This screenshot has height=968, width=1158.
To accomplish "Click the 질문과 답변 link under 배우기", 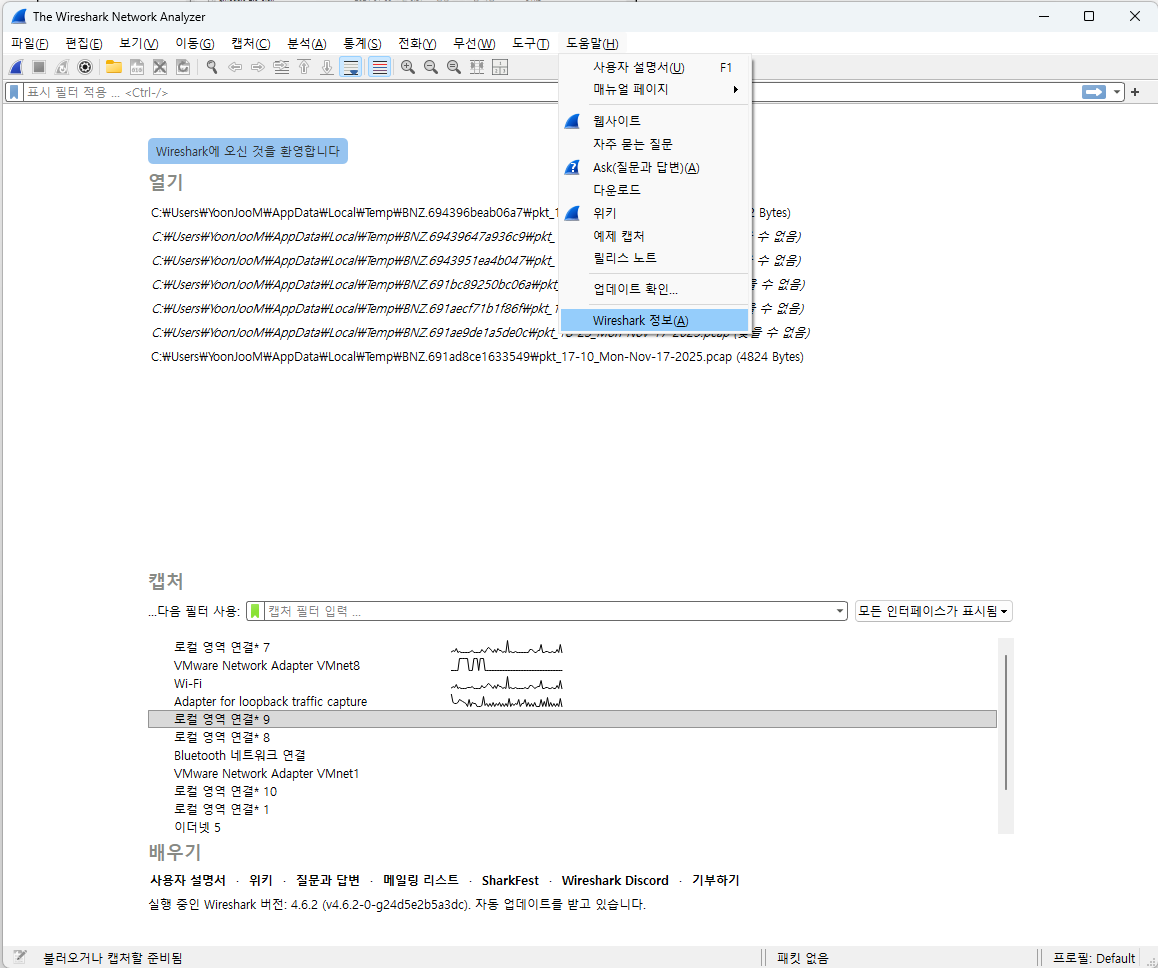I will click(327, 880).
